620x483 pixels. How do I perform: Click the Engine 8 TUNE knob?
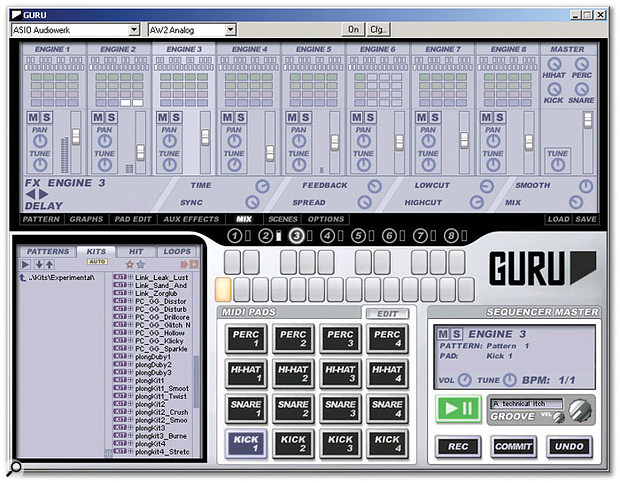coord(493,165)
